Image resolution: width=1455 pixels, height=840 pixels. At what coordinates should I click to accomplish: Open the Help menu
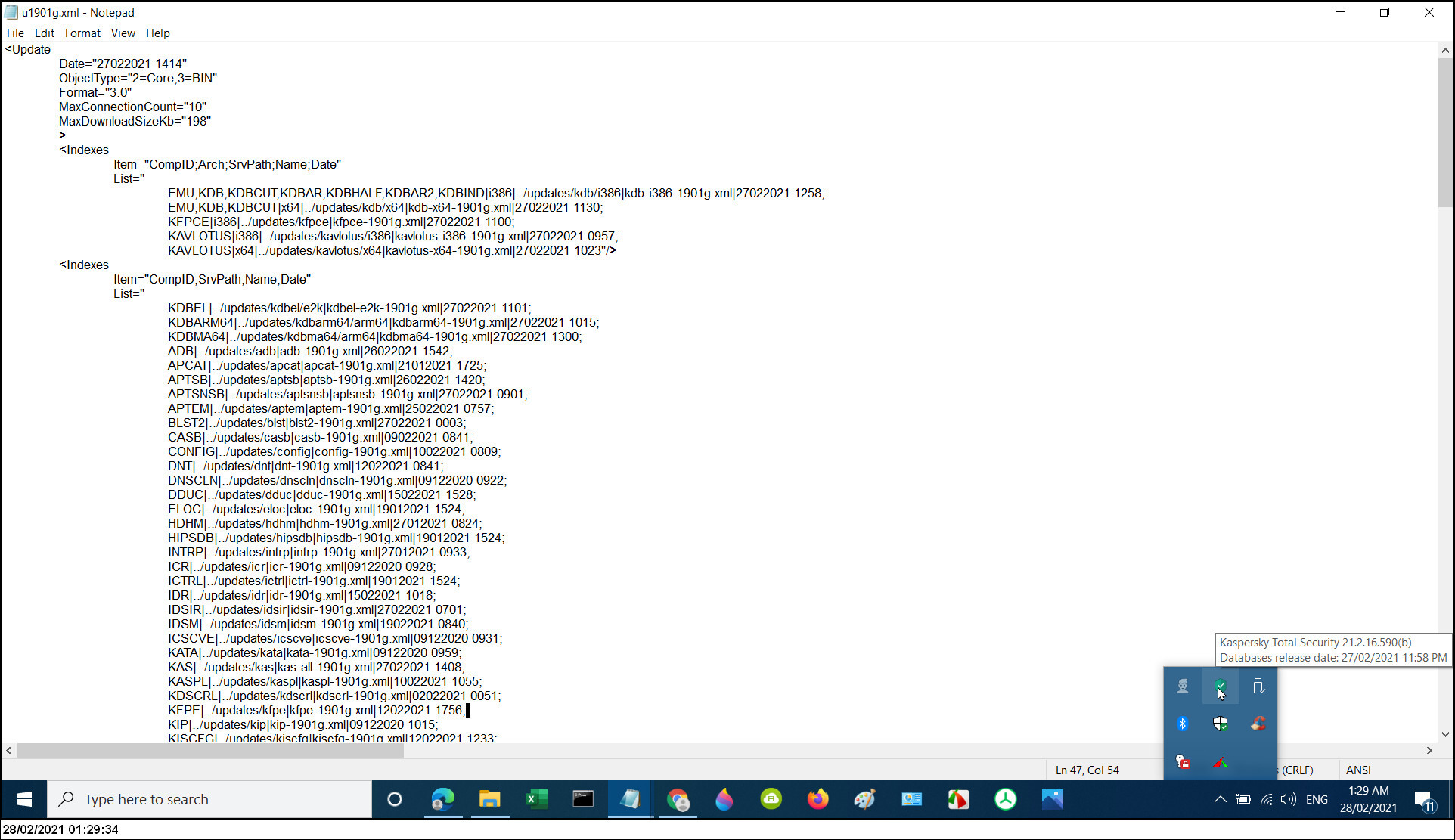point(157,33)
